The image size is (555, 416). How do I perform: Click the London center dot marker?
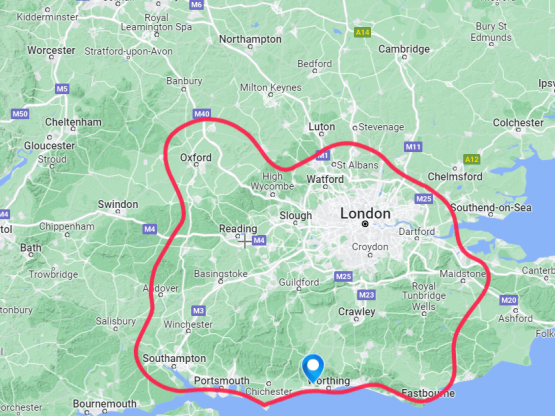tap(365, 224)
